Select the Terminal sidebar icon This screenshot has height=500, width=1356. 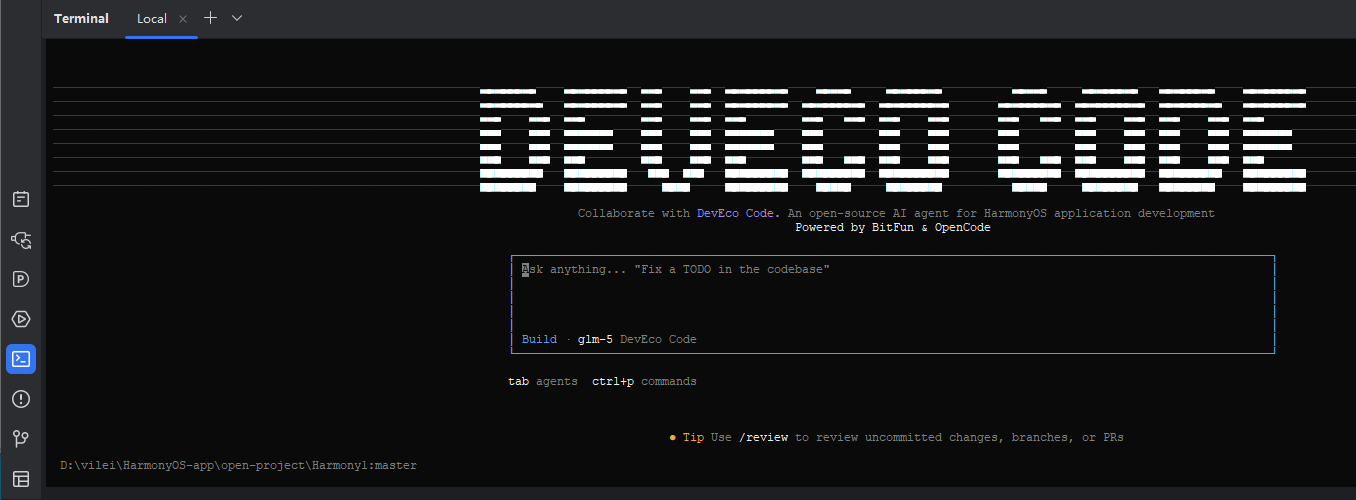(21, 359)
